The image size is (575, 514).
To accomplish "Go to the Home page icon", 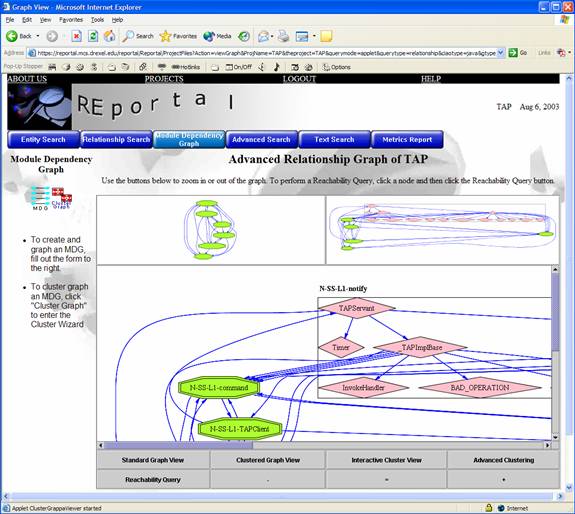I will pos(109,36).
